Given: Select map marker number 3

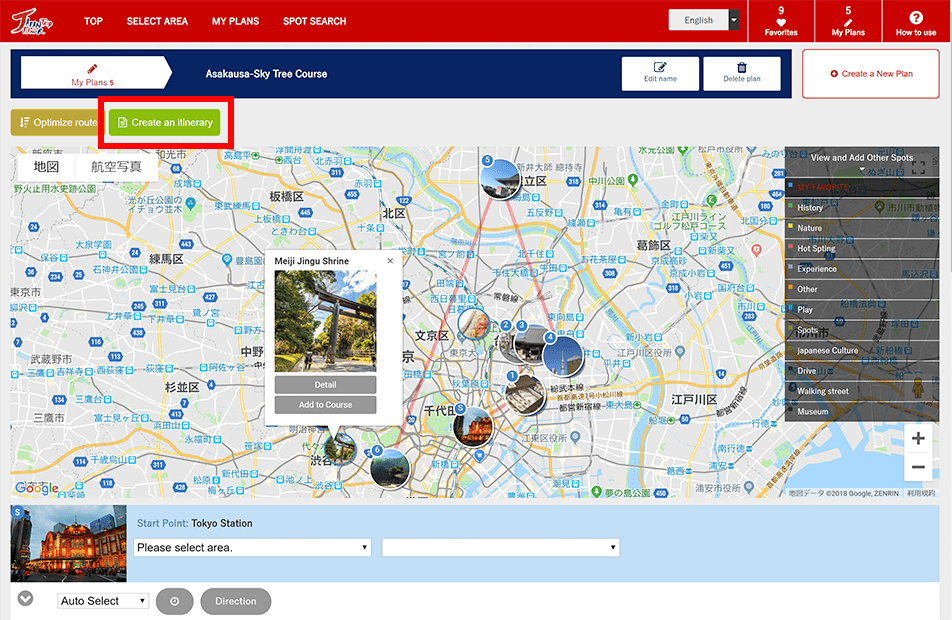Looking at the screenshot, I should click(531, 342).
